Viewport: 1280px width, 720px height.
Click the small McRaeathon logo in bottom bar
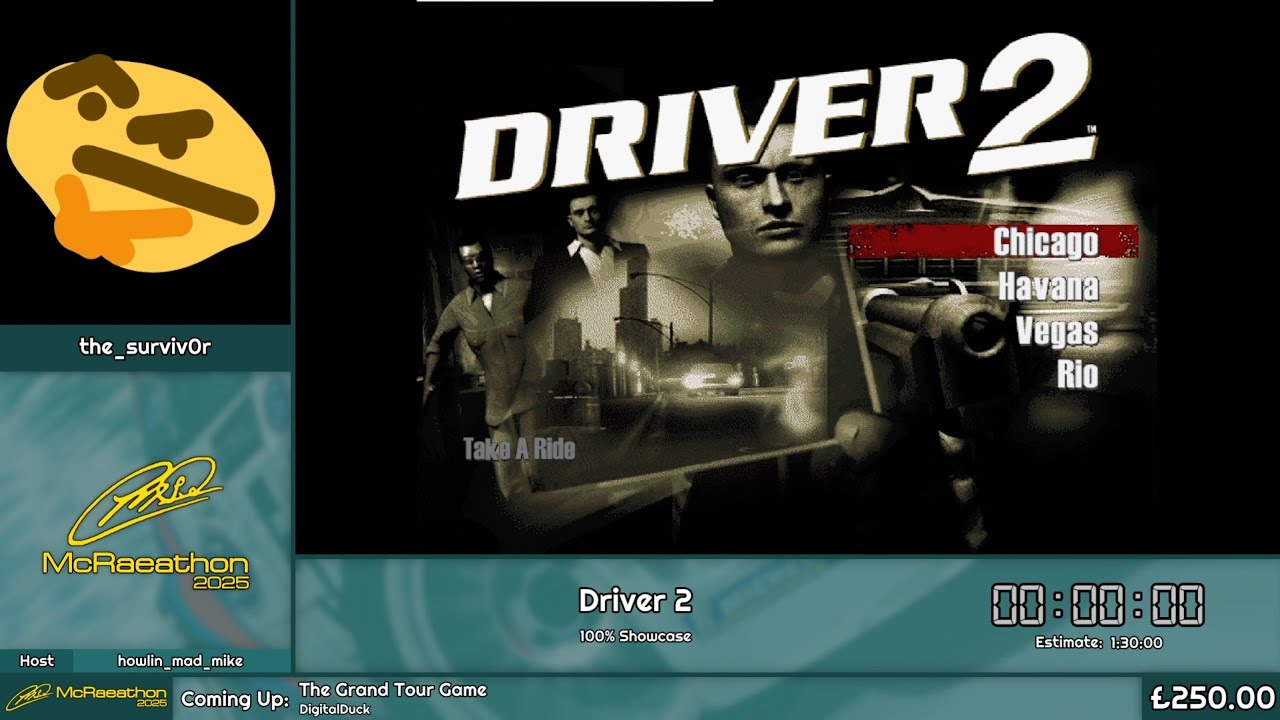point(87,695)
